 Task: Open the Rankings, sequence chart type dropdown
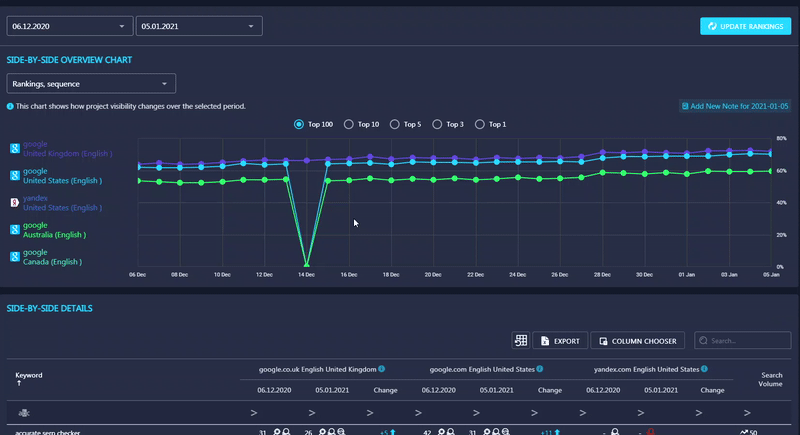point(91,84)
